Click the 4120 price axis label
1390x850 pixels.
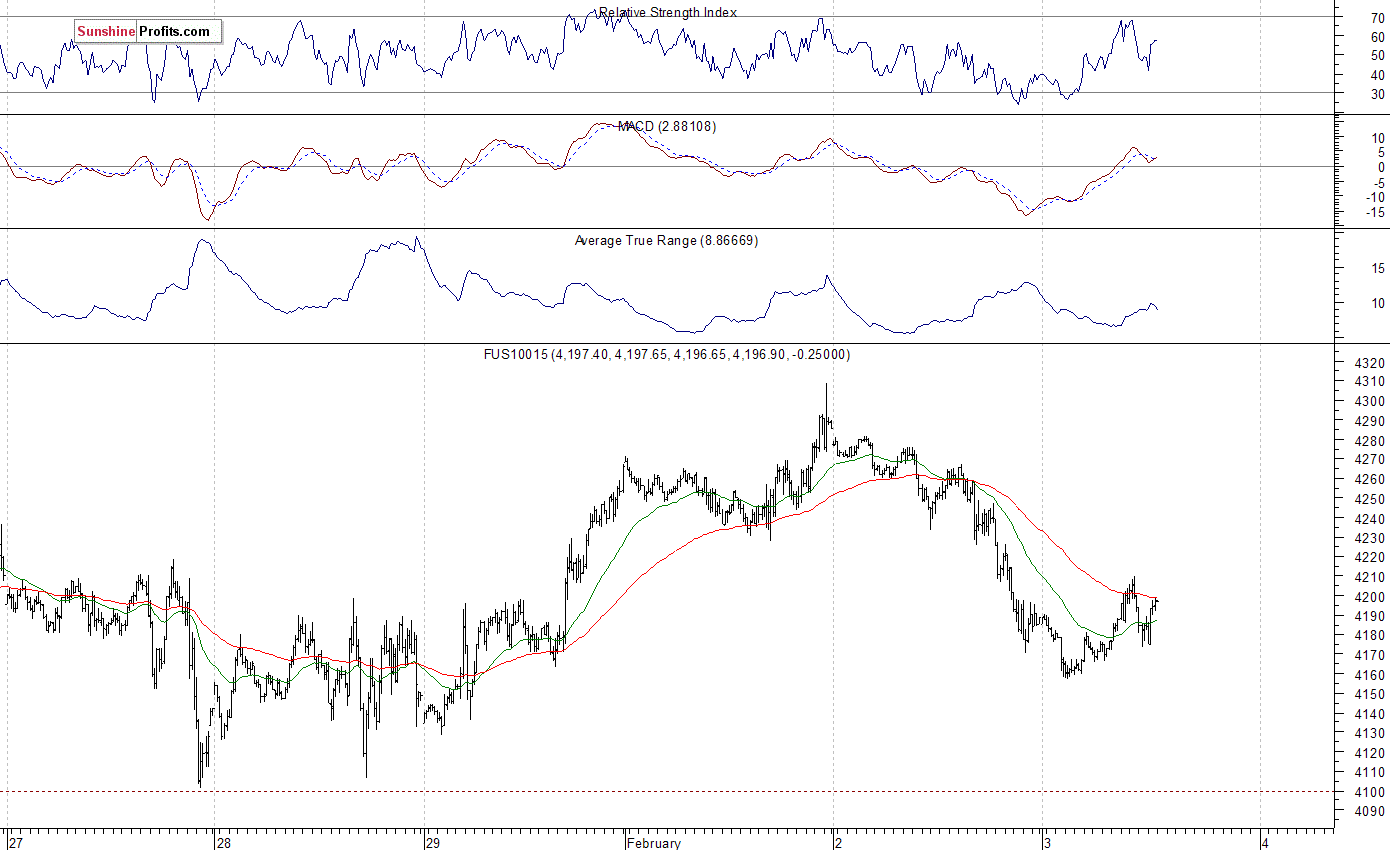click(1371, 753)
